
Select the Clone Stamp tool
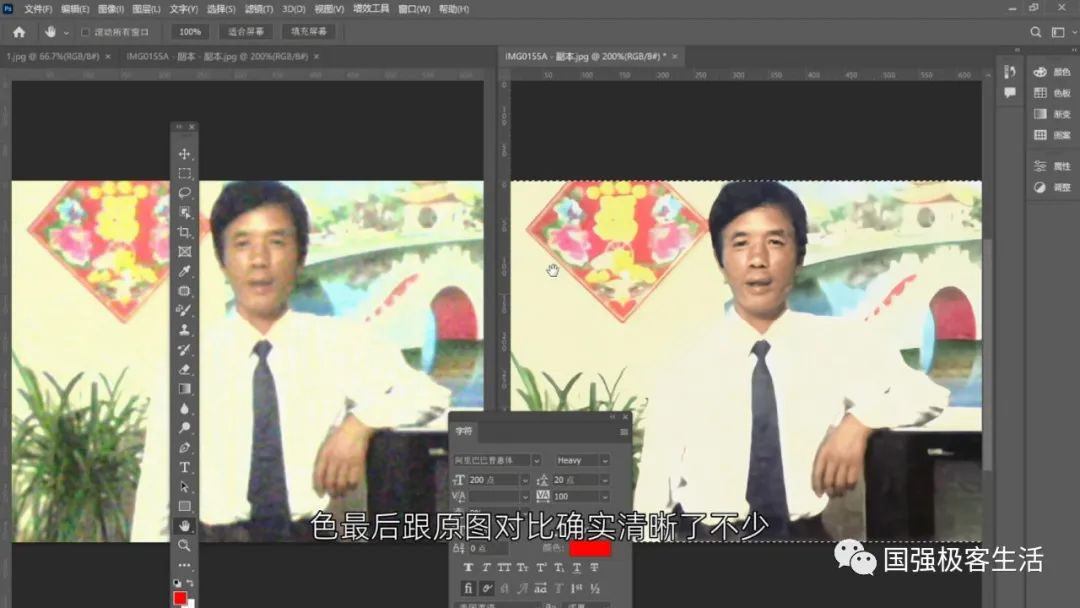[184, 330]
